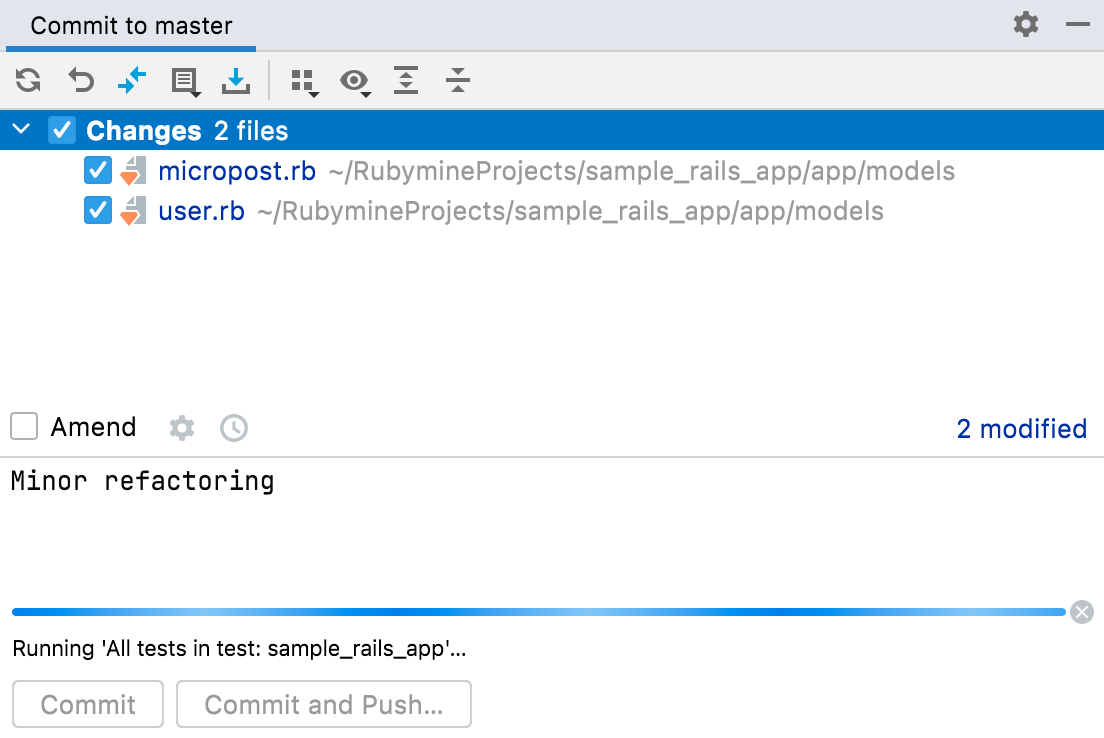Viewport: 1104px width, 738px height.
Task: Open the Group By dropdown
Action: click(305, 81)
